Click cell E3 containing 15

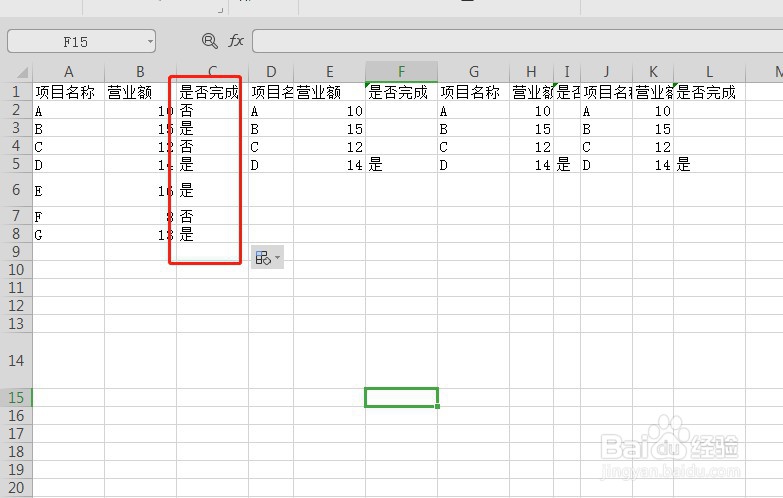click(x=330, y=128)
